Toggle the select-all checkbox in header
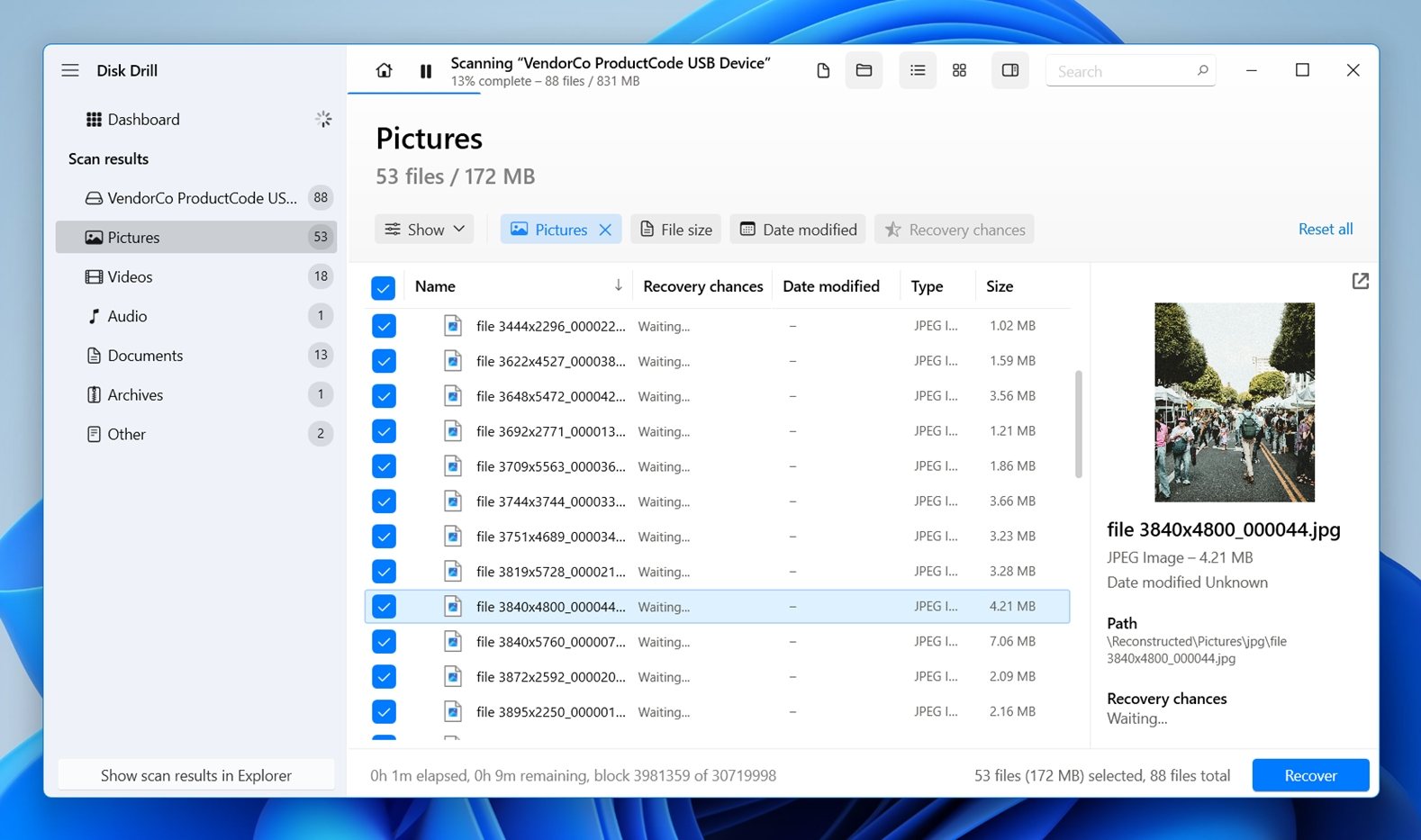 tap(383, 288)
